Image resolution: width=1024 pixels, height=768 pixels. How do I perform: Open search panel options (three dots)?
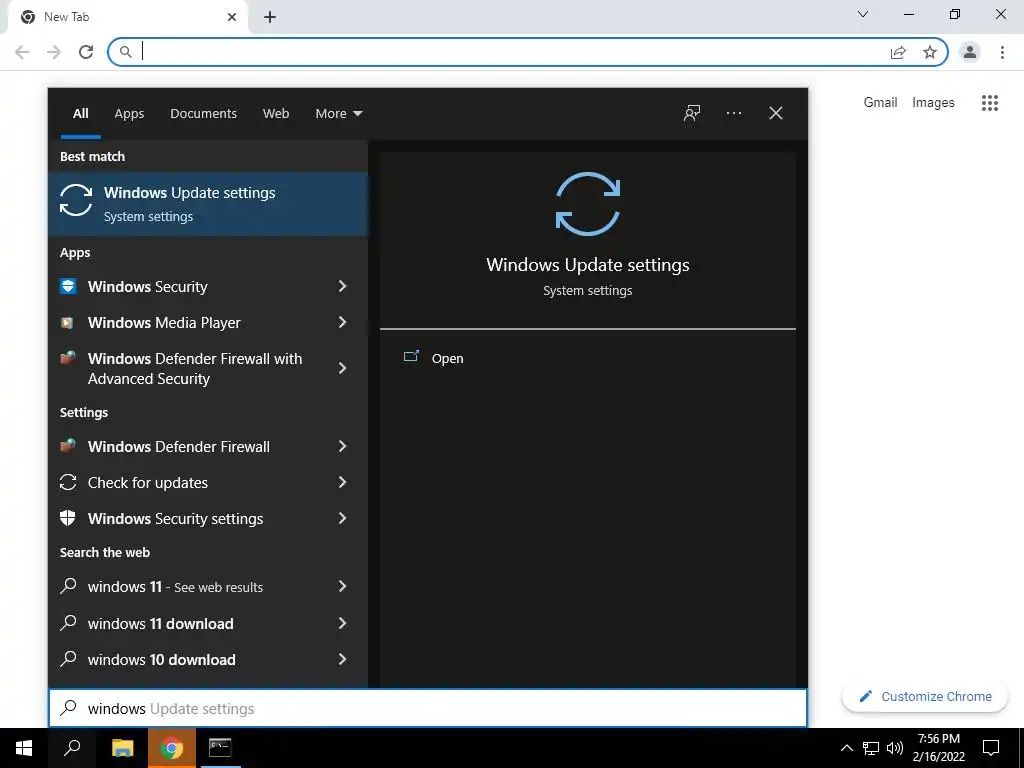pyautogui.click(x=734, y=113)
